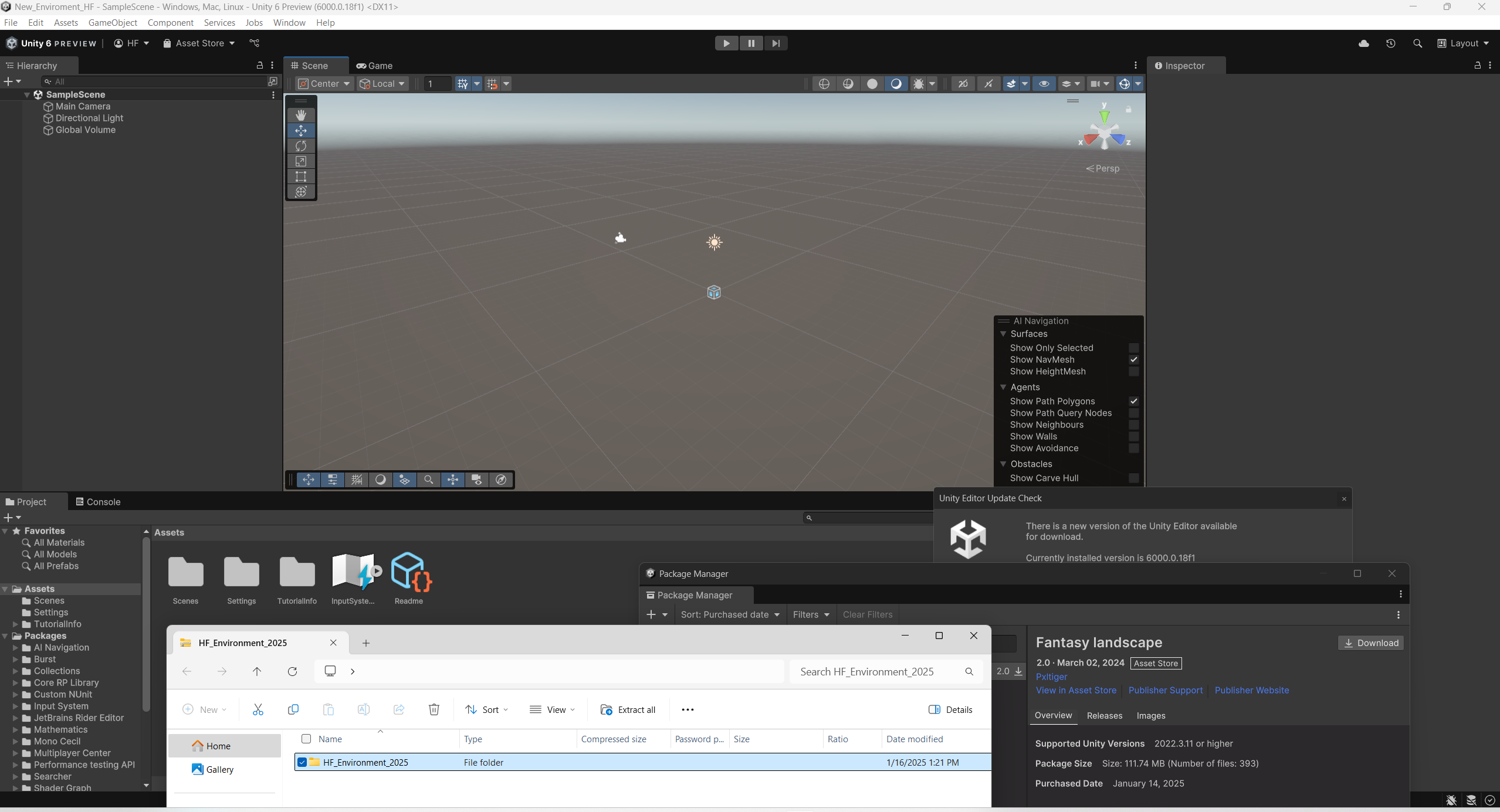Image resolution: width=1500 pixels, height=812 pixels.
Task: Delete selected item in File Explorer
Action: tap(434, 709)
